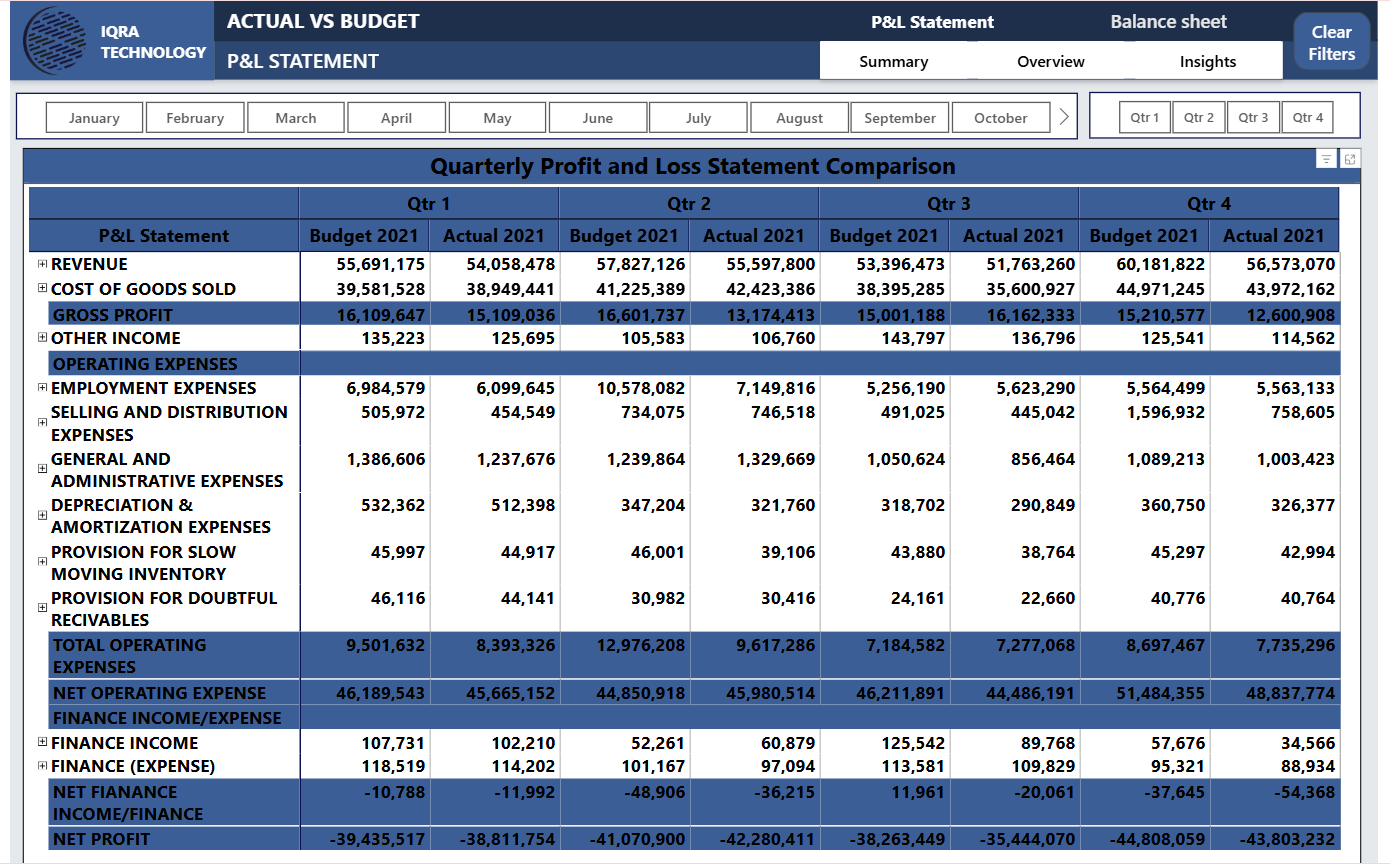This screenshot has height=864, width=1390.
Task: Toggle the Qtr 3 filter
Action: (1253, 116)
